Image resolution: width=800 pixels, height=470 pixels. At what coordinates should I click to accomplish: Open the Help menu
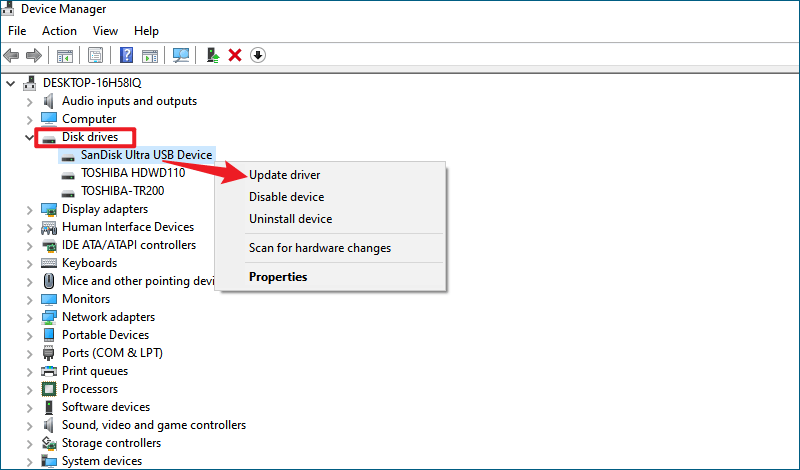(146, 31)
